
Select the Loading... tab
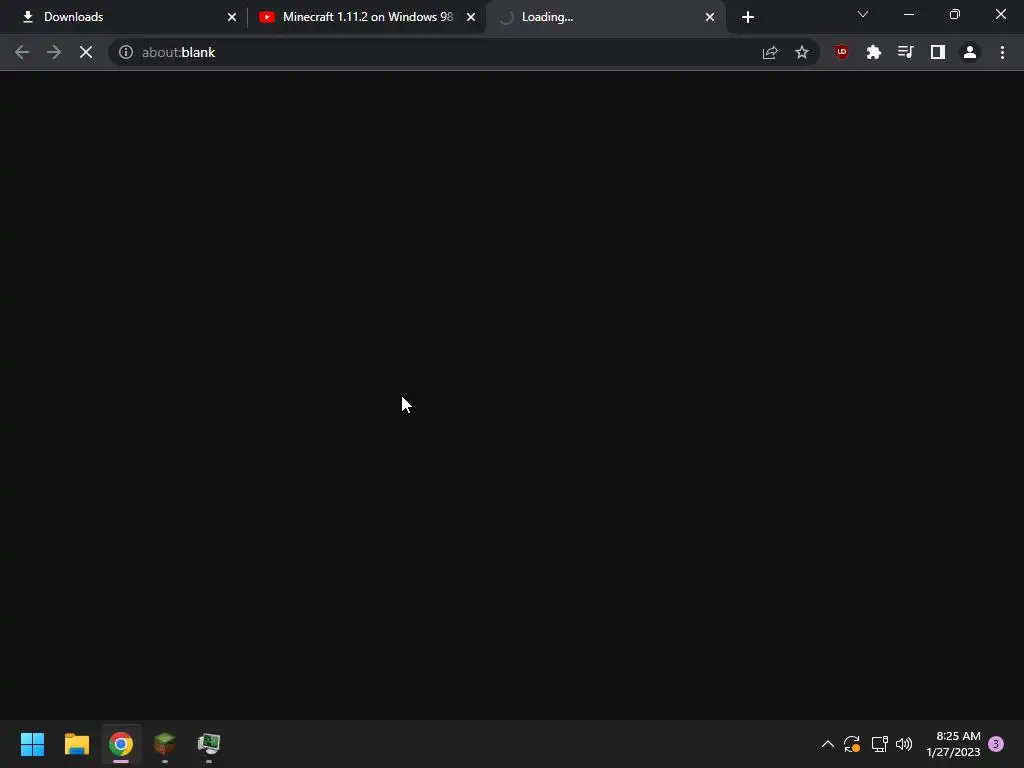point(604,17)
